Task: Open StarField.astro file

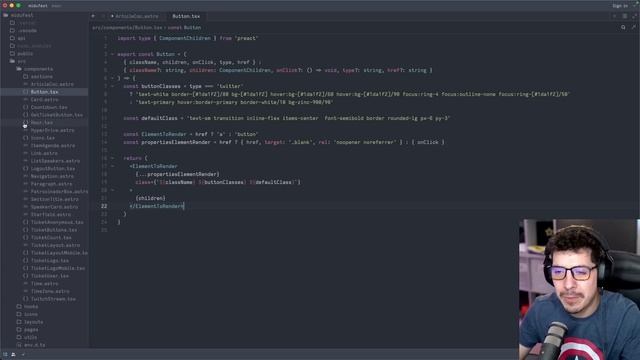Action: [x=51, y=215]
